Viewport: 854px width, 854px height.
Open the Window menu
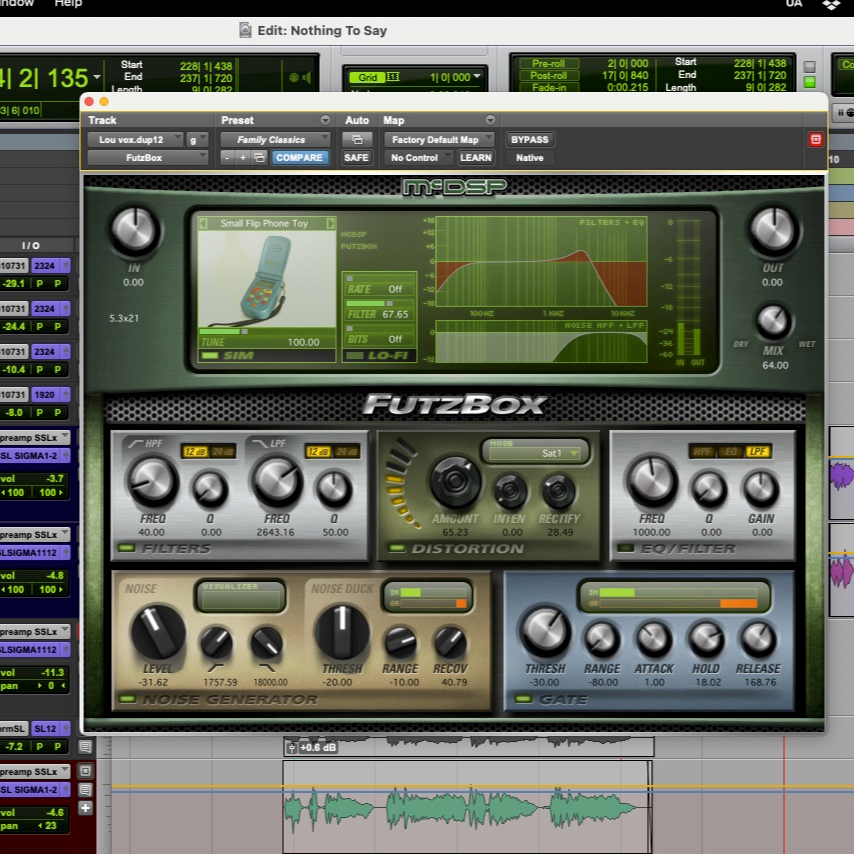(16, 3)
